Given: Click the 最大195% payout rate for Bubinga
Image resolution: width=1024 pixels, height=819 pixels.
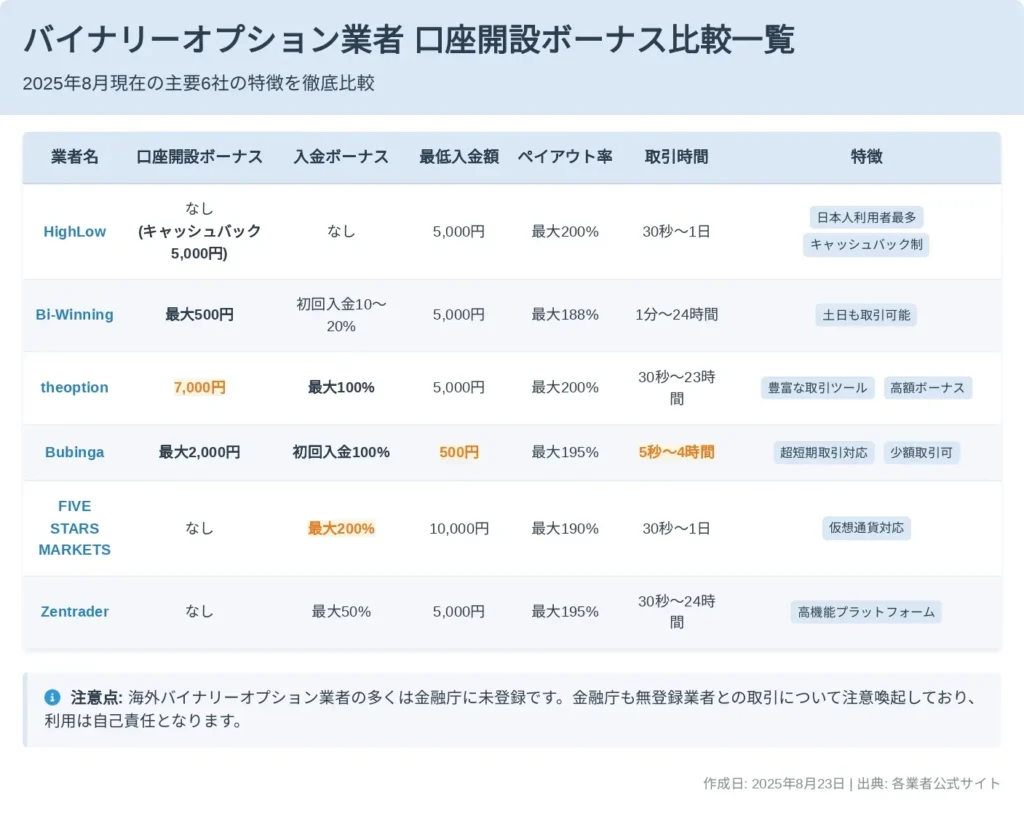Looking at the screenshot, I should click(x=565, y=452).
